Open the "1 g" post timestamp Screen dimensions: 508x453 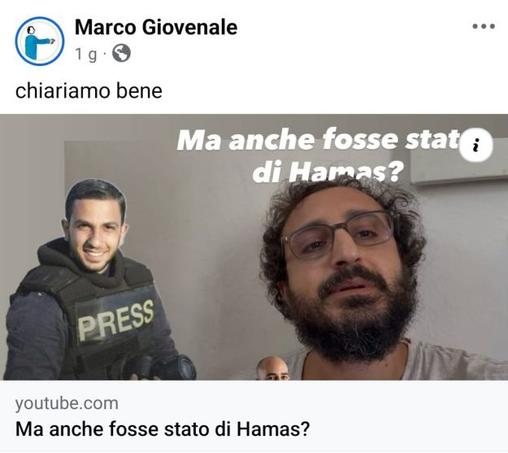86,54
